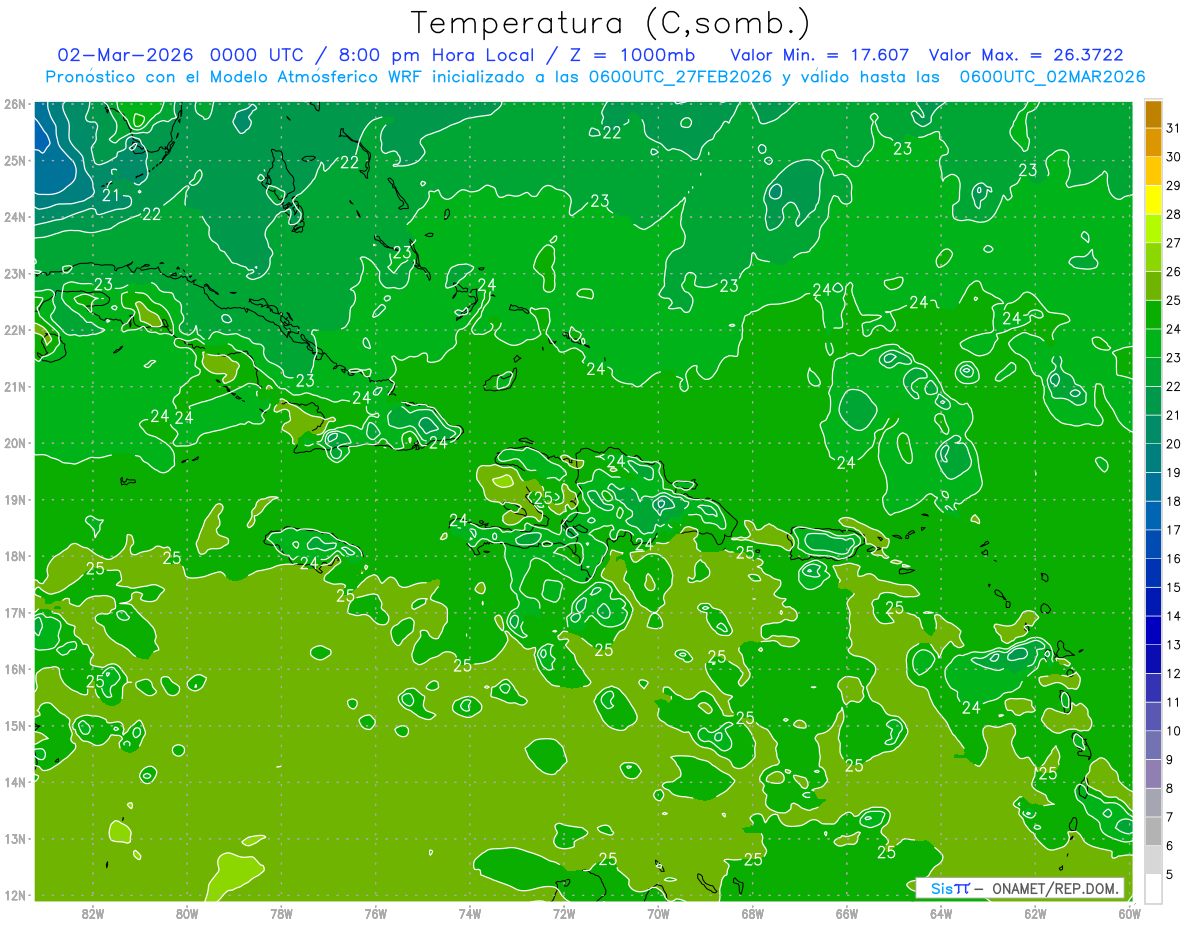
Task: Click the longitude label "76W"
Action: tap(375, 913)
